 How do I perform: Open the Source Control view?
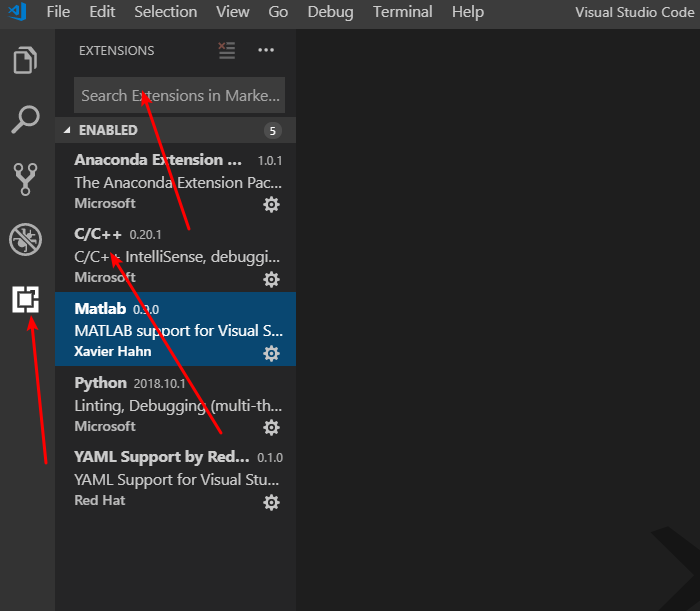(x=25, y=179)
